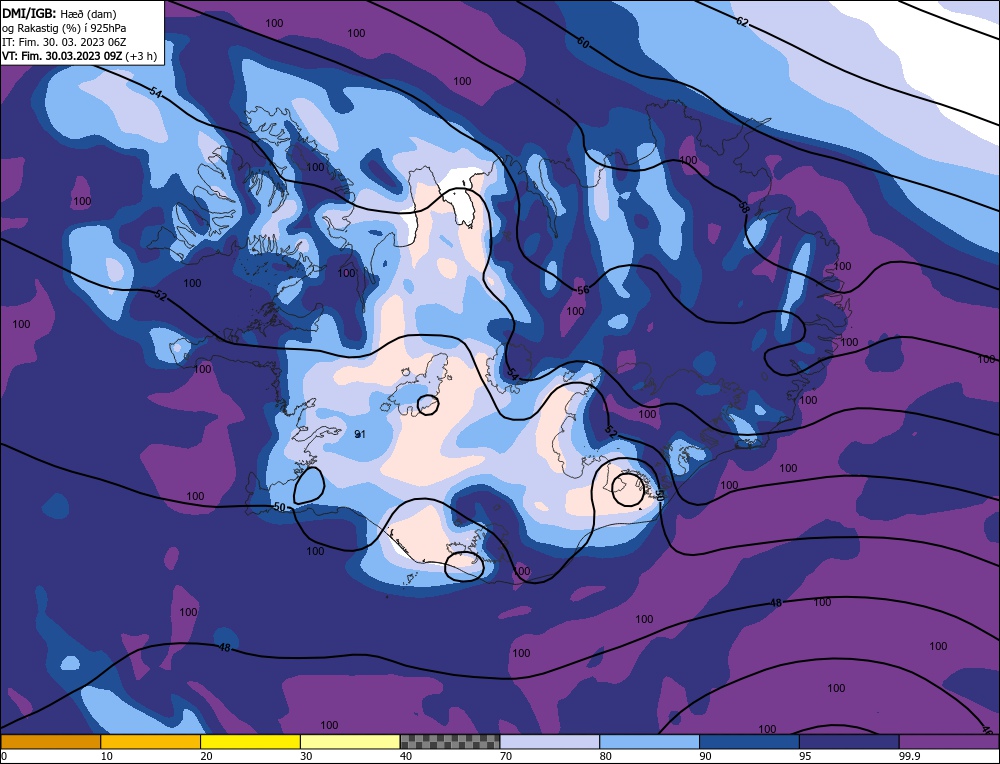Screen dimensions: 1000x764
Task: Click the '95' legend scale value
Action: pos(805,756)
